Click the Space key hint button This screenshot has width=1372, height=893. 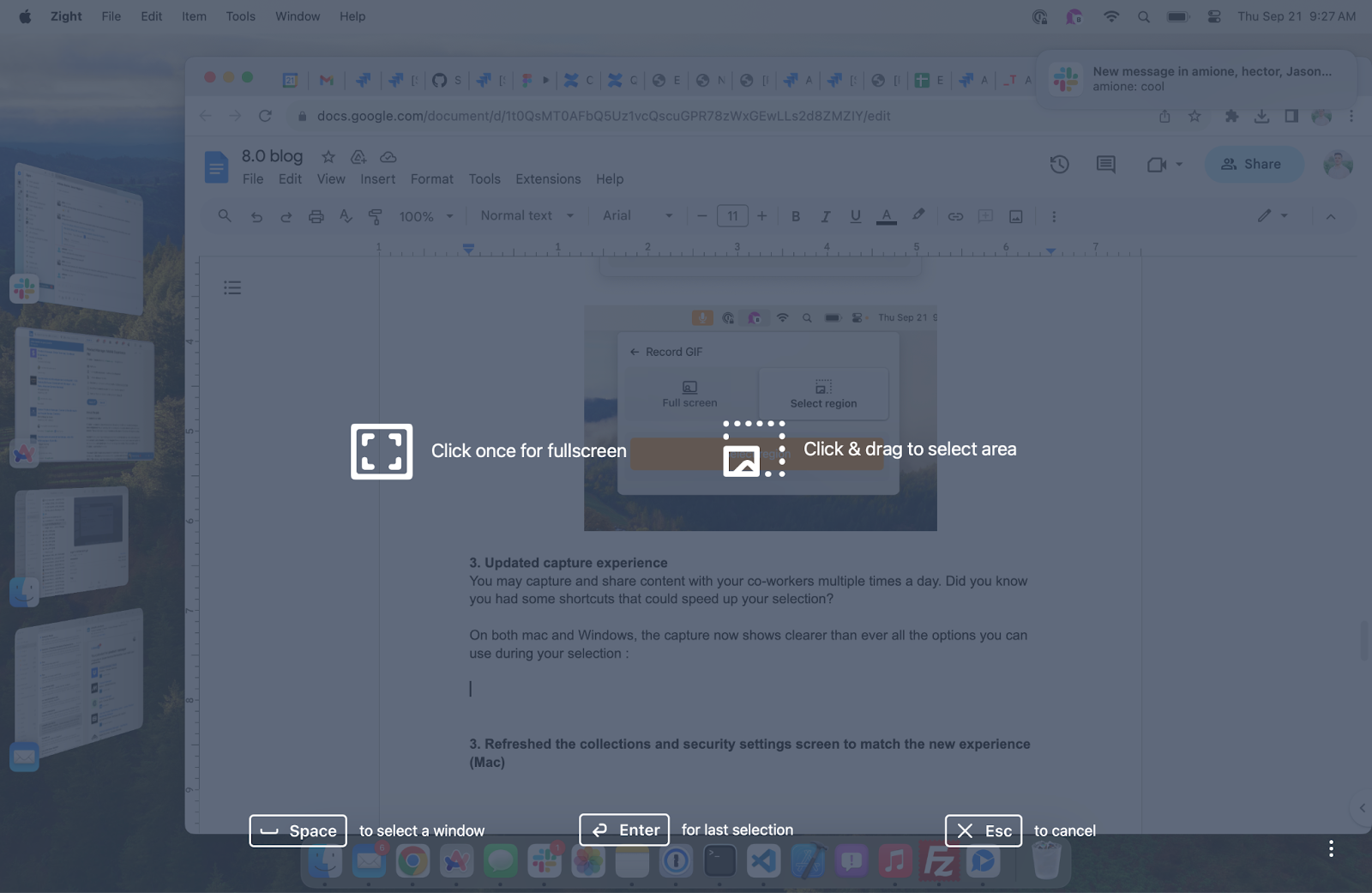[298, 830]
